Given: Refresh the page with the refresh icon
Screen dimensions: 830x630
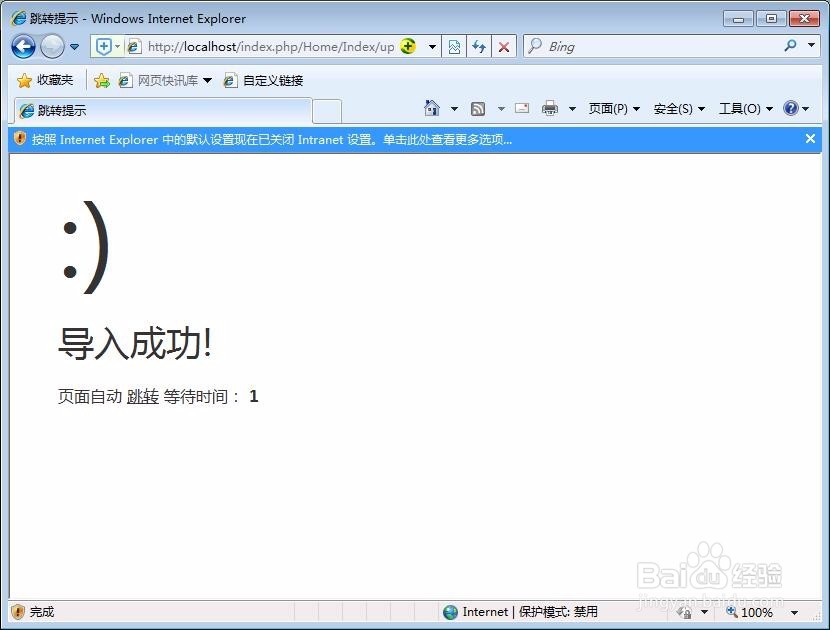Looking at the screenshot, I should point(477,46).
